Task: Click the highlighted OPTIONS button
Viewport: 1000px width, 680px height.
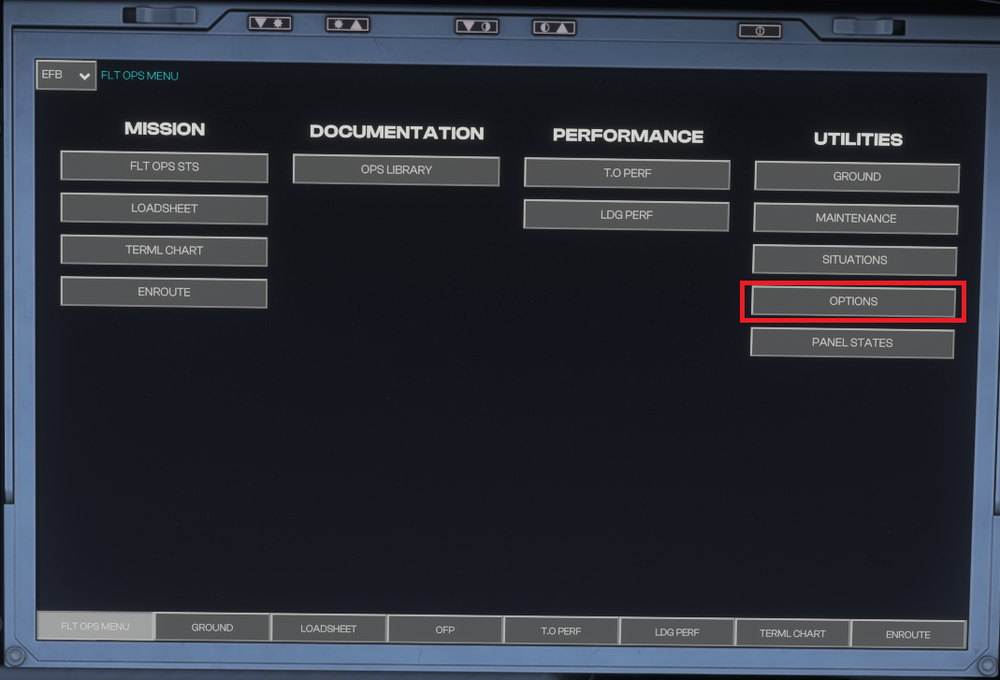Action: click(x=853, y=302)
